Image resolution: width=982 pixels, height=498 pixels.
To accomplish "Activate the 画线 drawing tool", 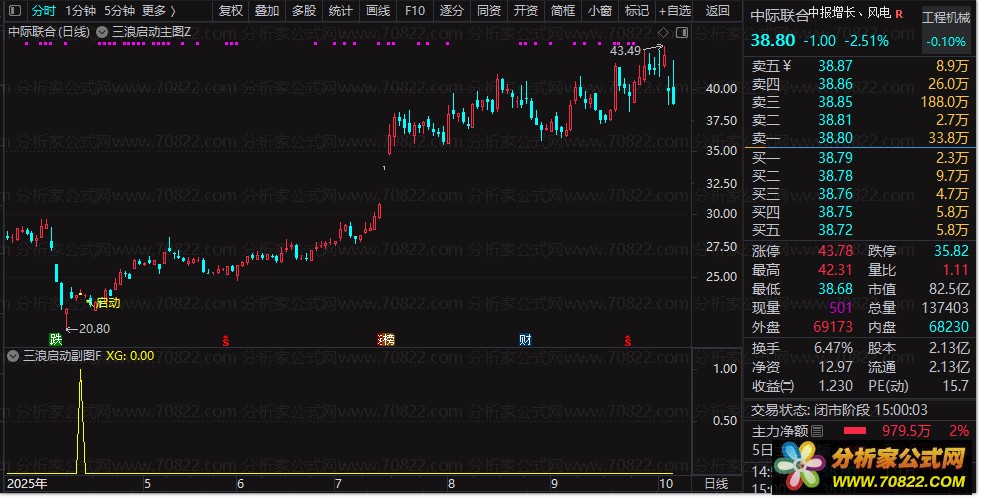I will 378,11.
